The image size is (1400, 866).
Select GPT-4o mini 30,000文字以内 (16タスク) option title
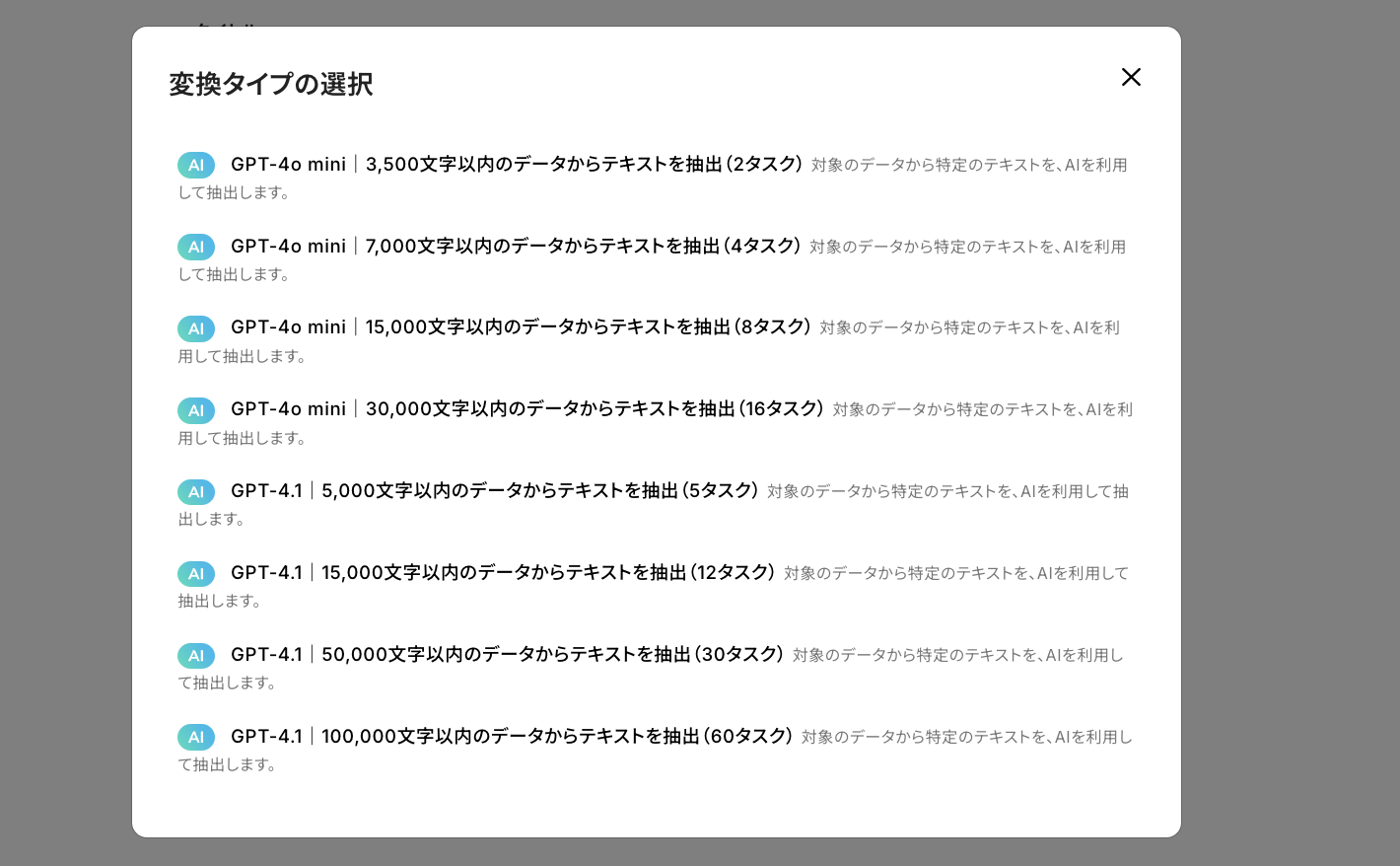(x=527, y=409)
